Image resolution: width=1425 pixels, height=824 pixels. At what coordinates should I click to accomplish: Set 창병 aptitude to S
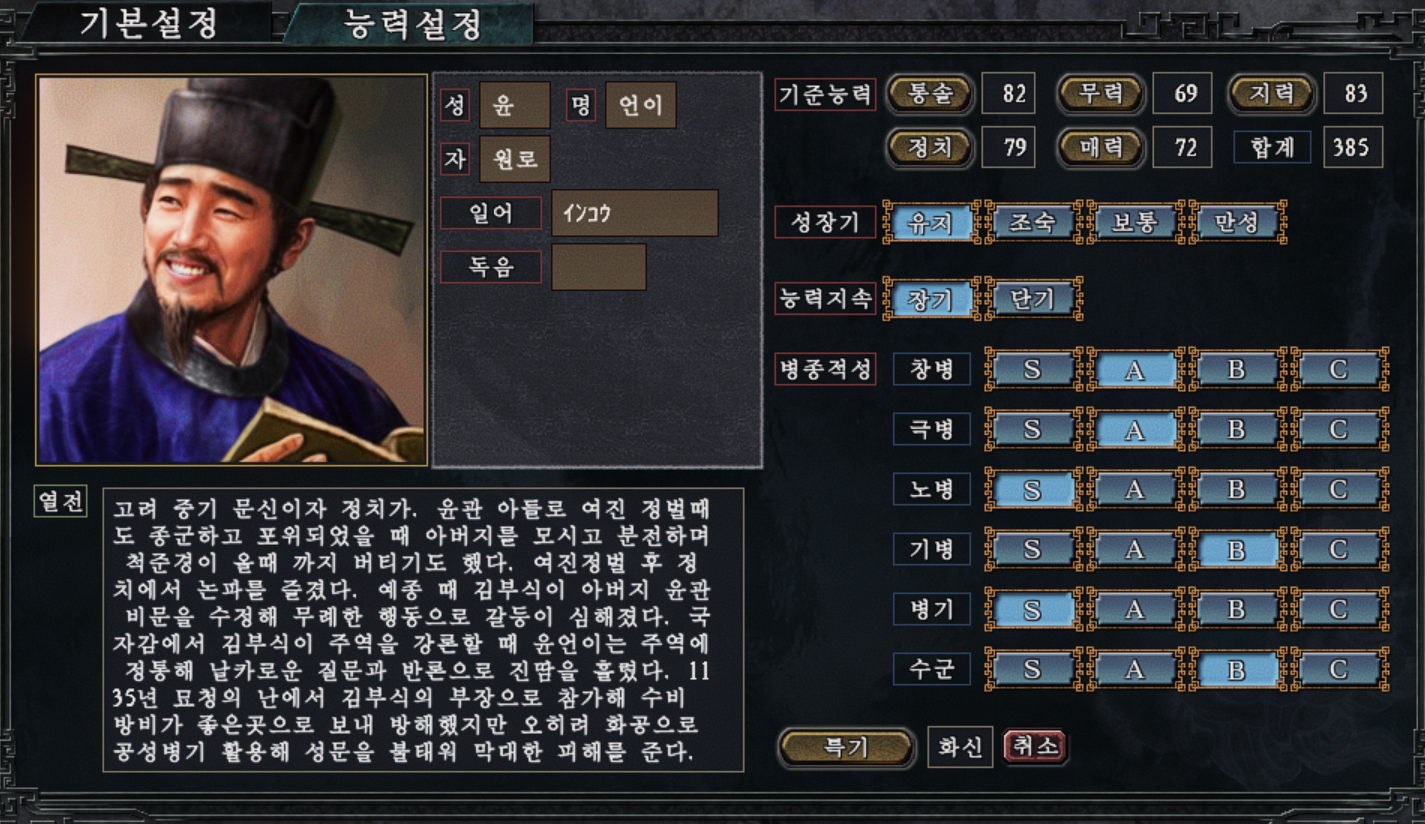point(1032,370)
